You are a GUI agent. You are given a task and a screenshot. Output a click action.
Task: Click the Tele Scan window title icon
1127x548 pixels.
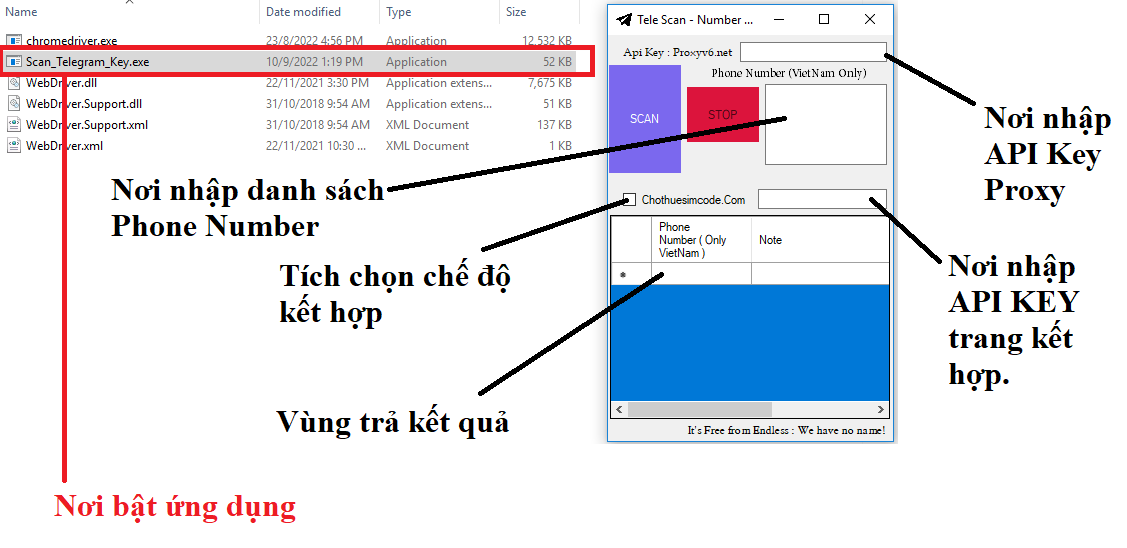pos(624,19)
